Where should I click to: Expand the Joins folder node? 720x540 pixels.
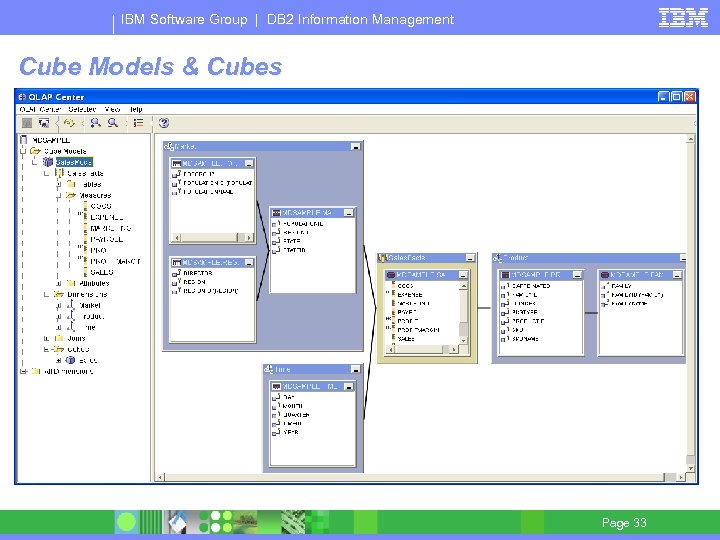pos(46,338)
